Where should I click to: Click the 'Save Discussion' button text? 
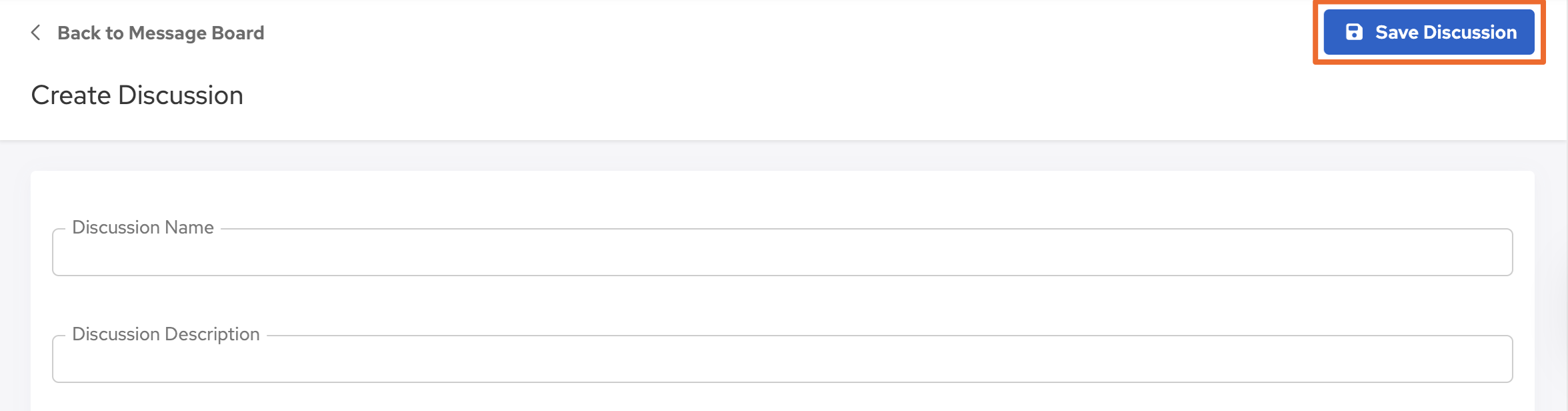click(1445, 32)
